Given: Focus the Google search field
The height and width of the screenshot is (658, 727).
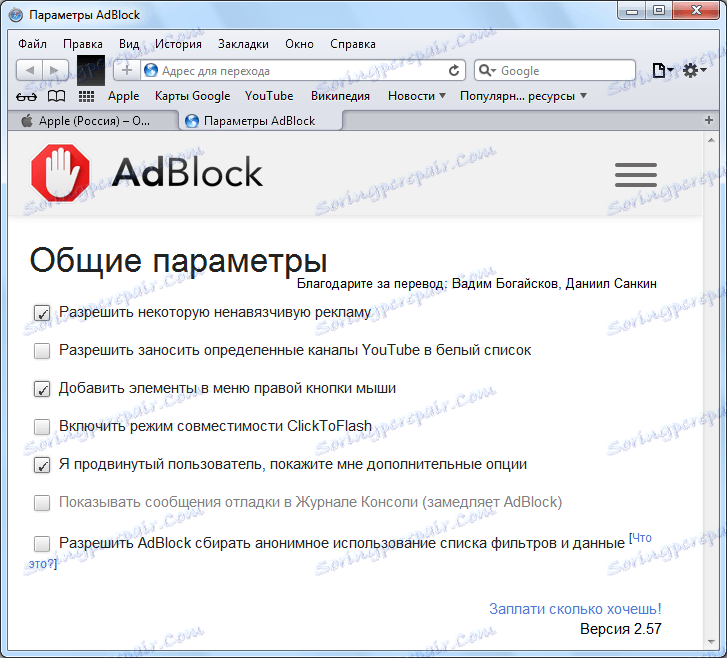Looking at the screenshot, I should pyautogui.click(x=555, y=70).
